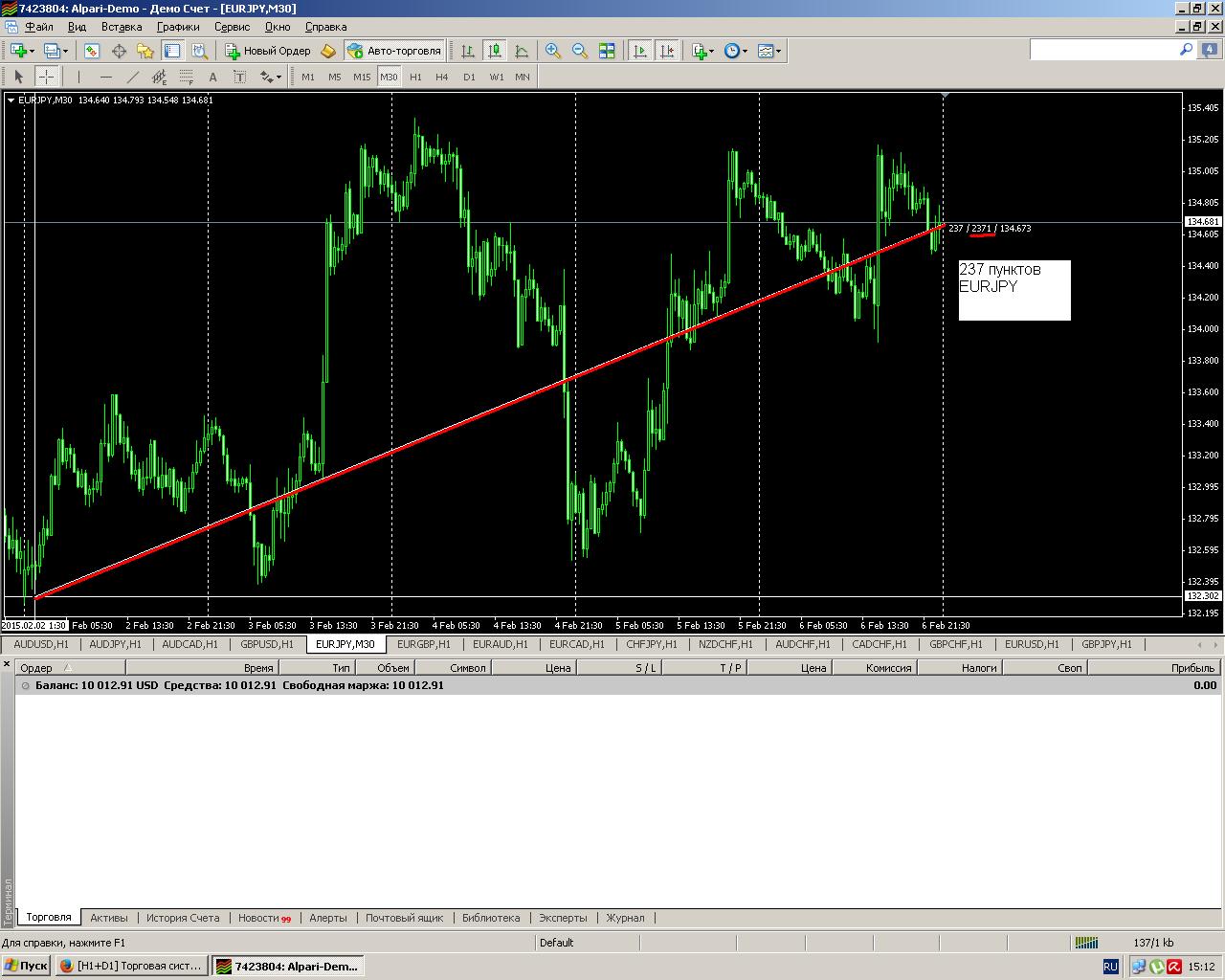
Task: Open the Templates dropdown
Action: pos(768,51)
